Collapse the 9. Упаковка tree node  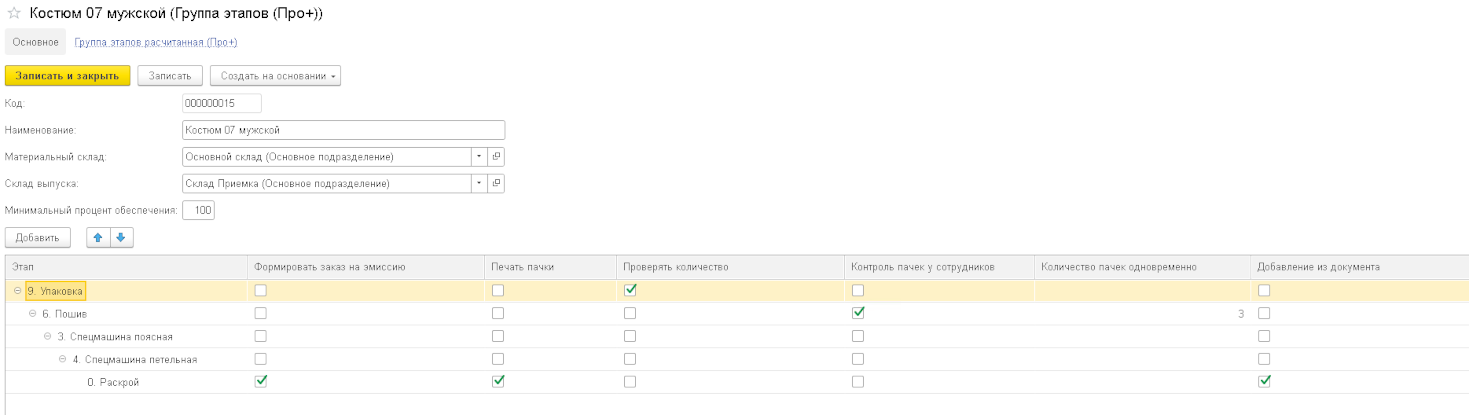point(18,291)
